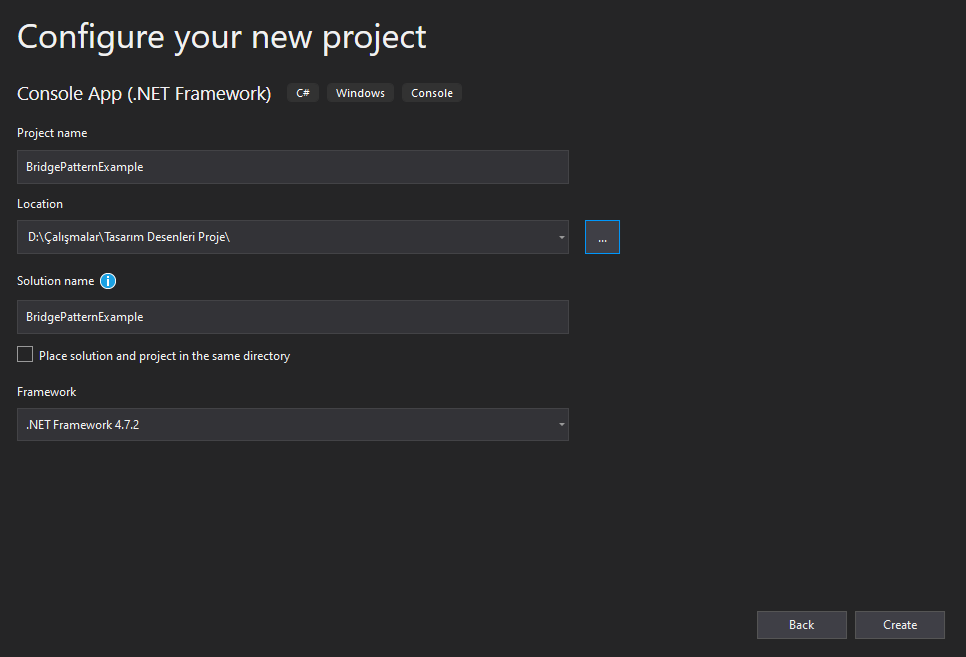Click the Framework label
Screen dimensions: 966x657
(47, 392)
